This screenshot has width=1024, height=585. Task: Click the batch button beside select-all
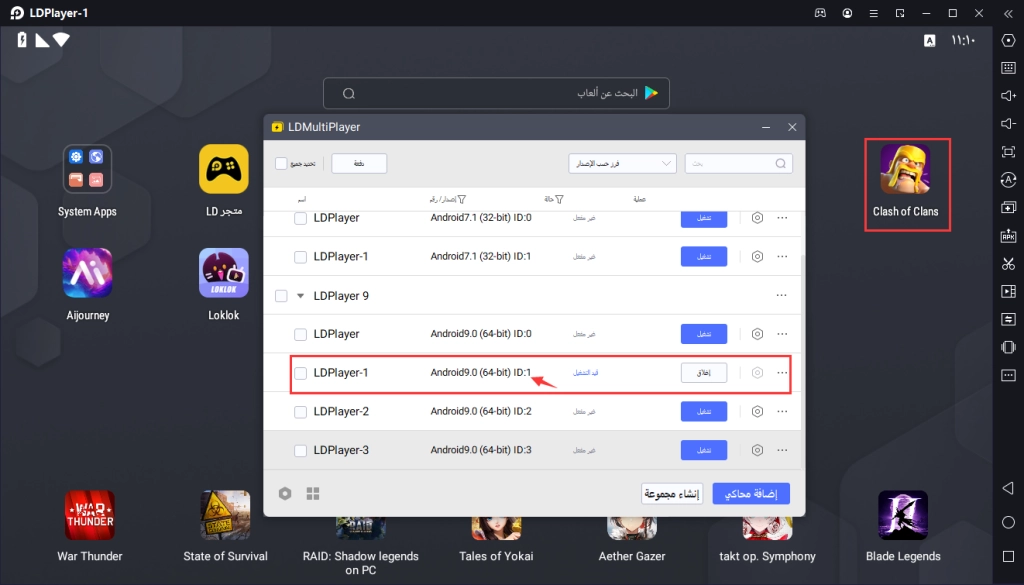(359, 163)
